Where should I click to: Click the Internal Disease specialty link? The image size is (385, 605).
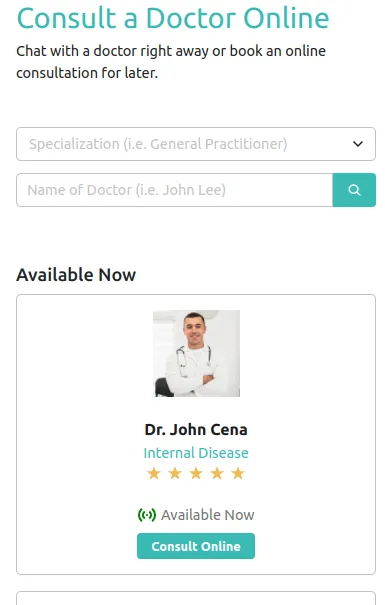tap(196, 453)
